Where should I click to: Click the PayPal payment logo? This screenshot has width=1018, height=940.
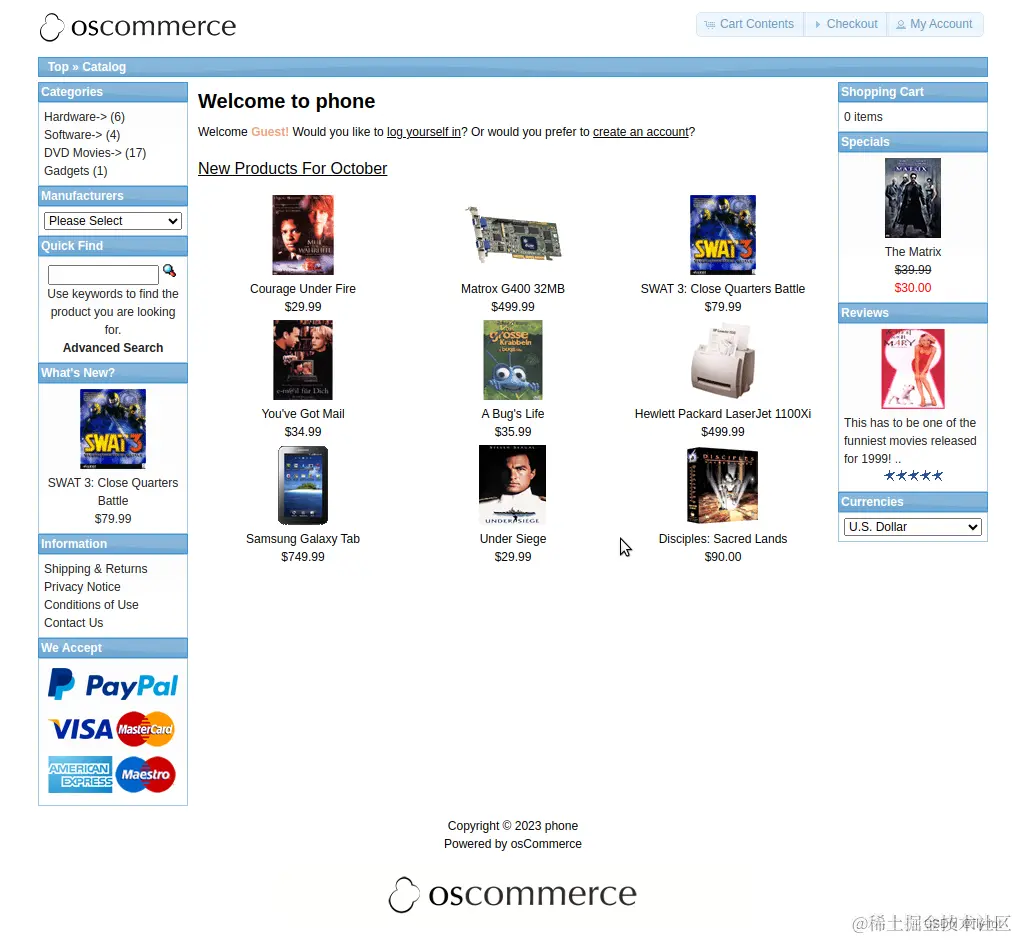[x=113, y=685]
